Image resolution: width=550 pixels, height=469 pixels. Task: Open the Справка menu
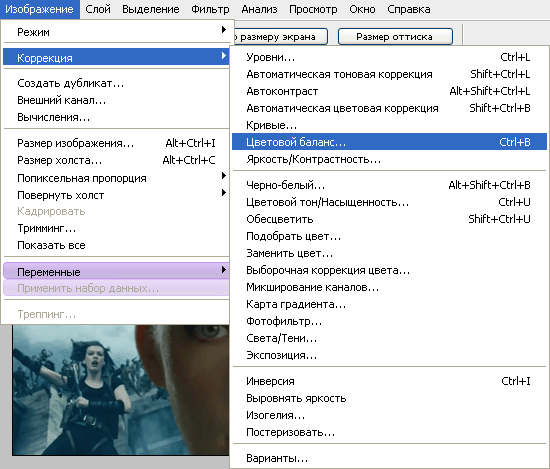(409, 9)
